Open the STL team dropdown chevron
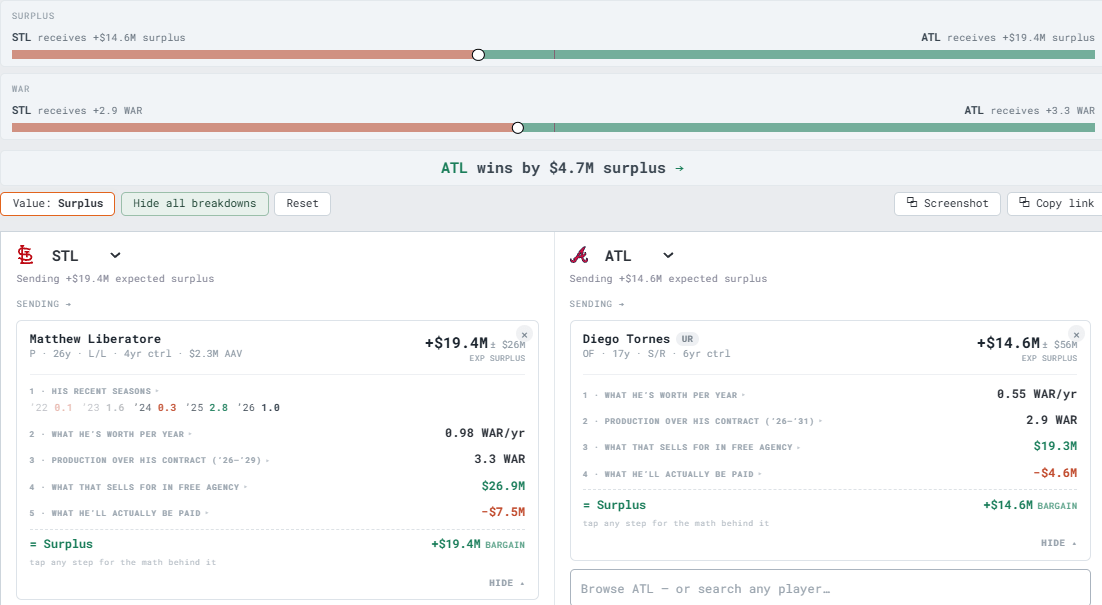 pyautogui.click(x=115, y=255)
